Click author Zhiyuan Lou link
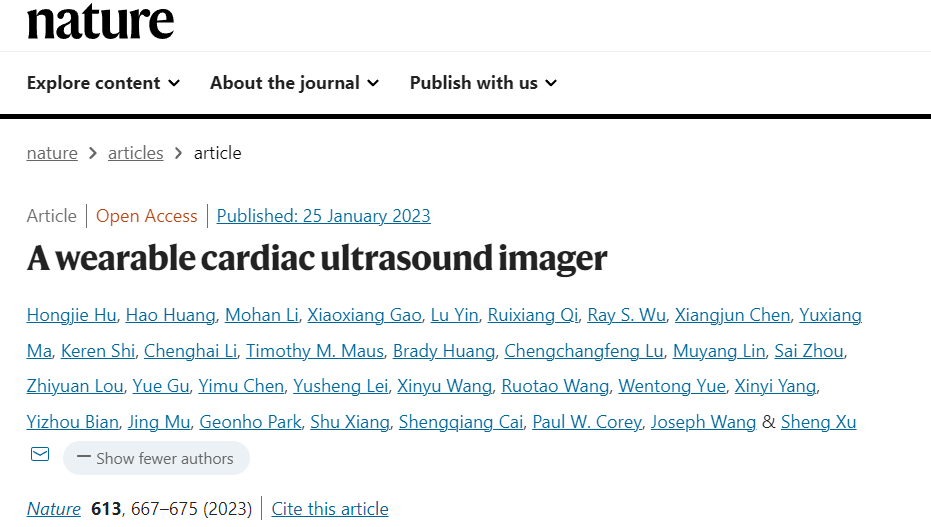 tap(75, 386)
